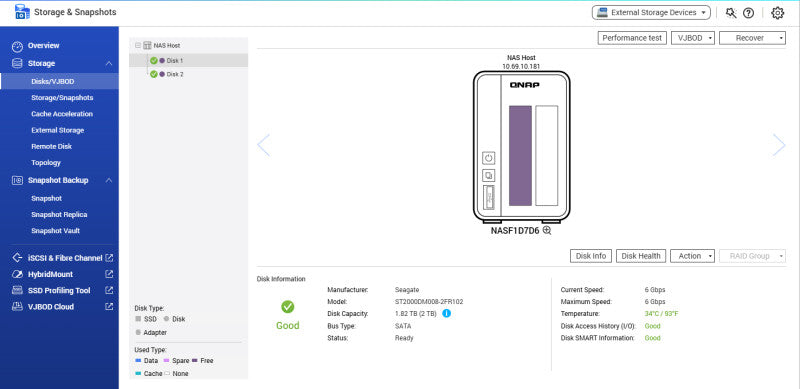Open the help question mark icon
This screenshot has width=800, height=389.
(748, 13)
